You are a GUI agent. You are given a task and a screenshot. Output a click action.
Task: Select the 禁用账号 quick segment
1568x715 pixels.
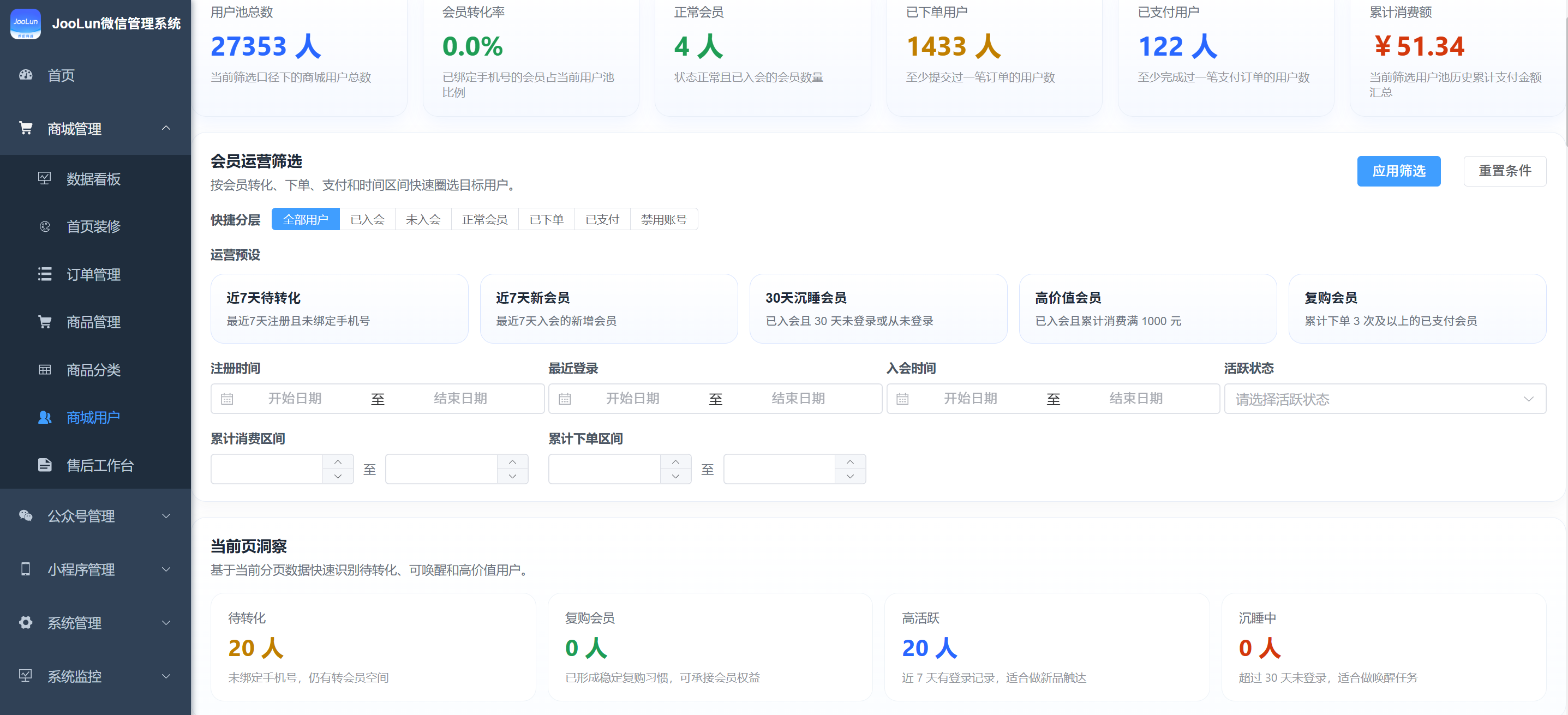(664, 219)
